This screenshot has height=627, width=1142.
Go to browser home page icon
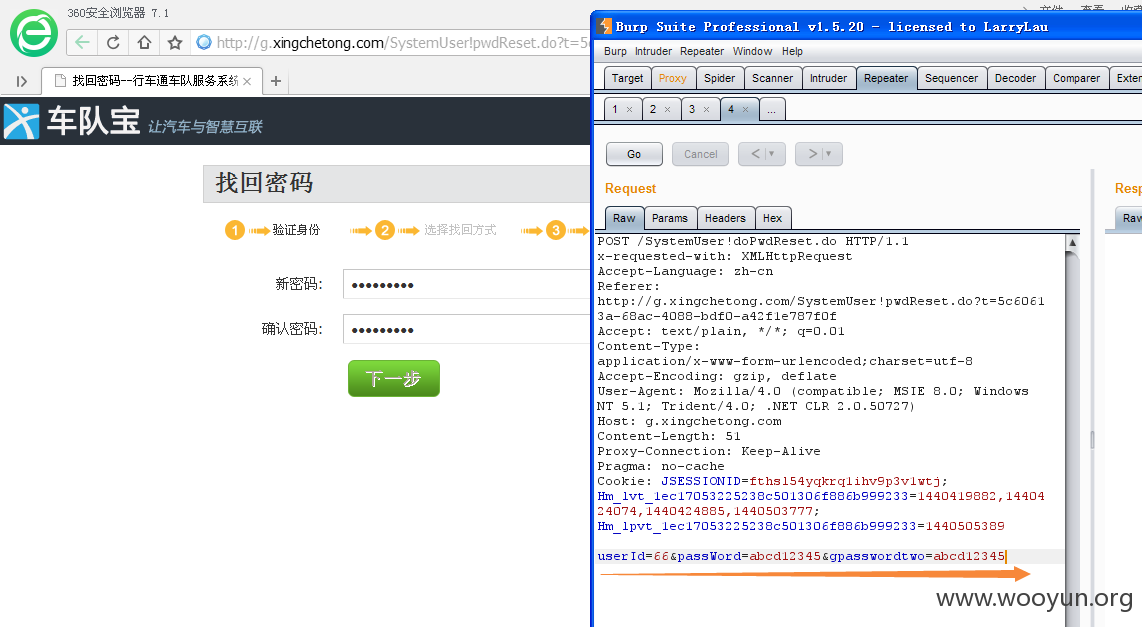pos(144,42)
